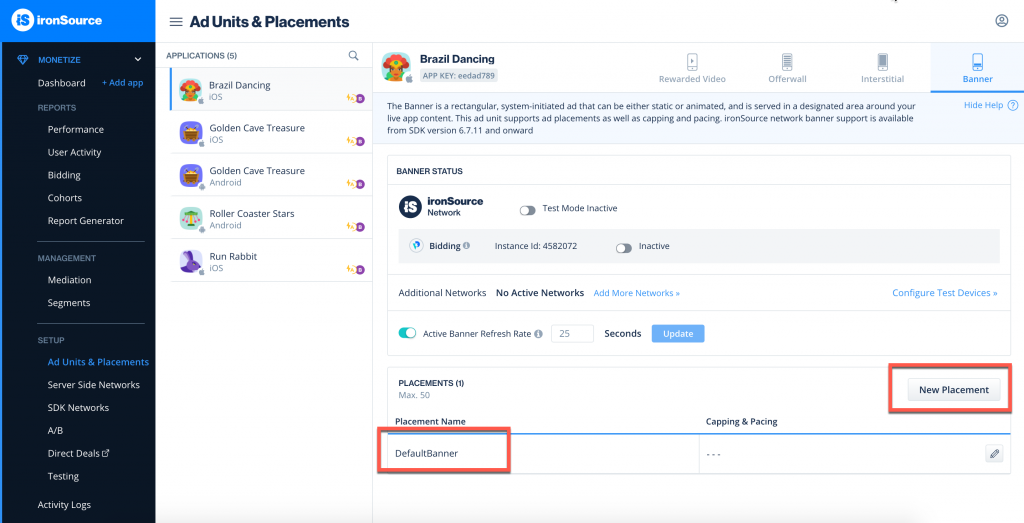Click the Banner phone icon

(x=977, y=62)
